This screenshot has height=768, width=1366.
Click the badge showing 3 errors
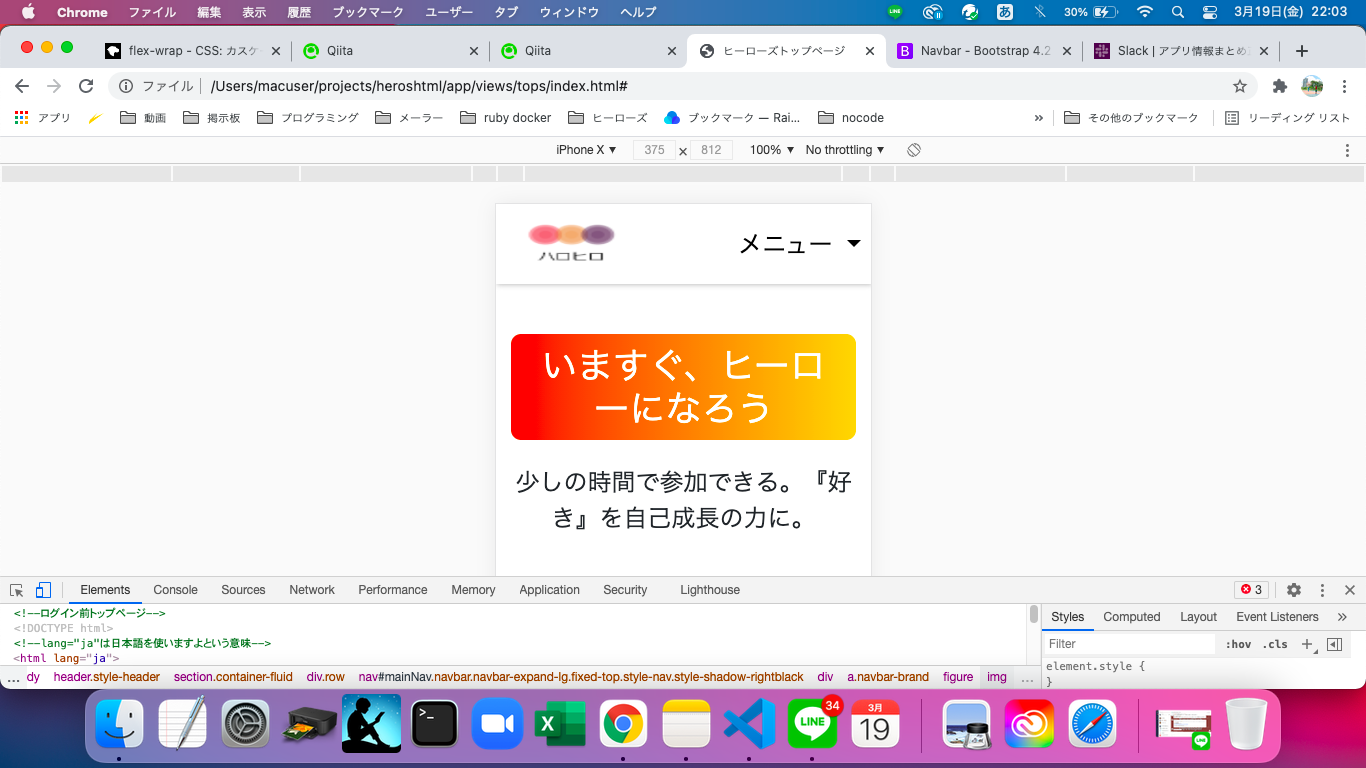tap(1250, 590)
